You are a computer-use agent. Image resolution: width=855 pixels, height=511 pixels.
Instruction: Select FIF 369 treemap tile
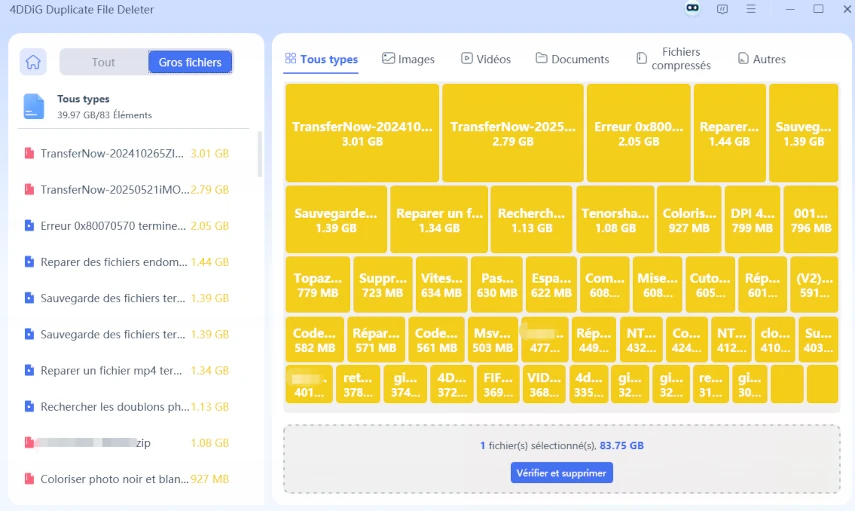(498, 384)
